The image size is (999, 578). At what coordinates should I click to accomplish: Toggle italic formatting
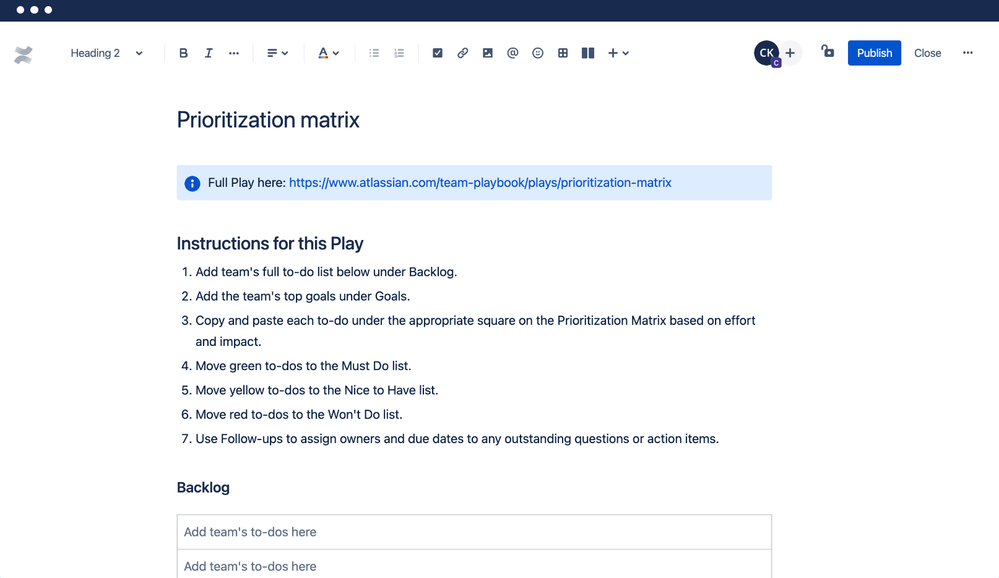pos(208,52)
